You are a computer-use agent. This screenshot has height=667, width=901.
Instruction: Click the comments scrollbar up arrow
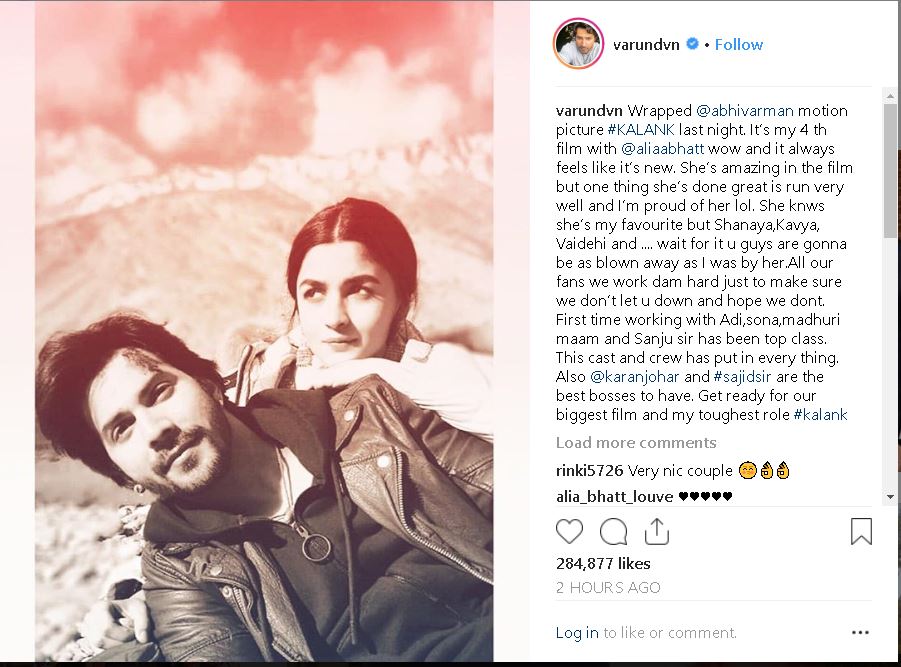tap(890, 95)
